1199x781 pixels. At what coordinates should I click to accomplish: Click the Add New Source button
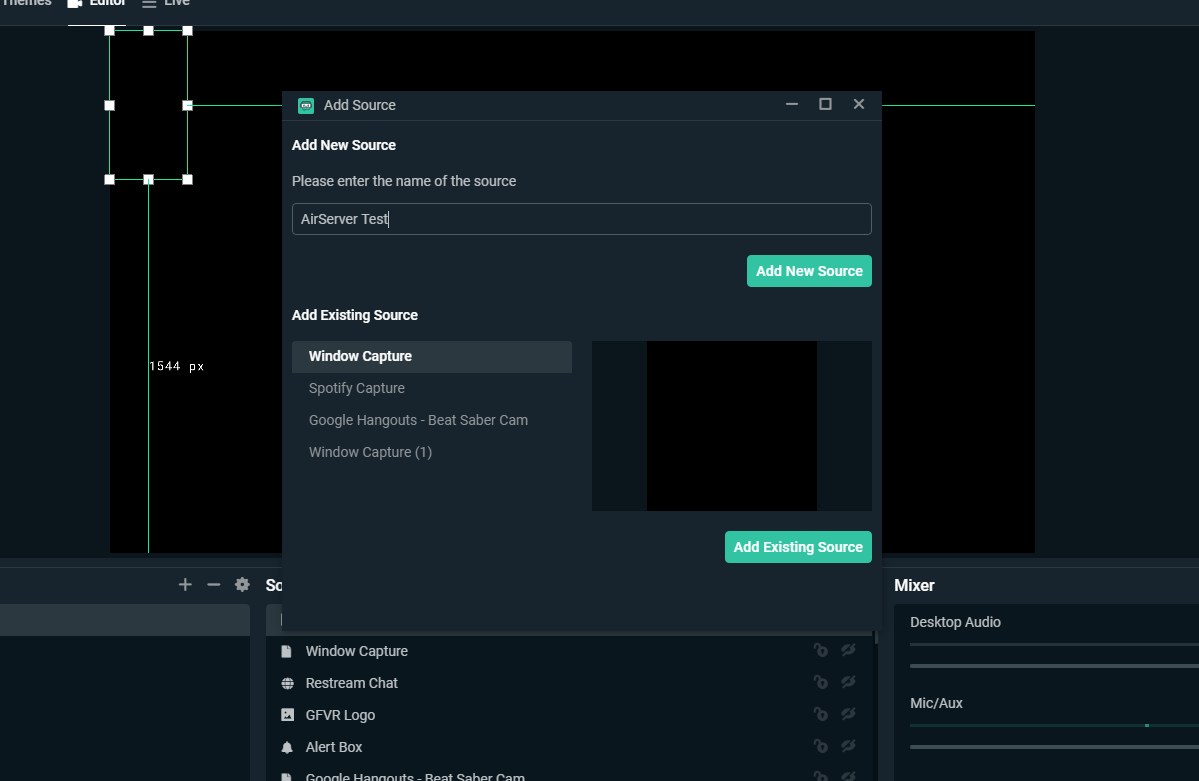point(809,271)
